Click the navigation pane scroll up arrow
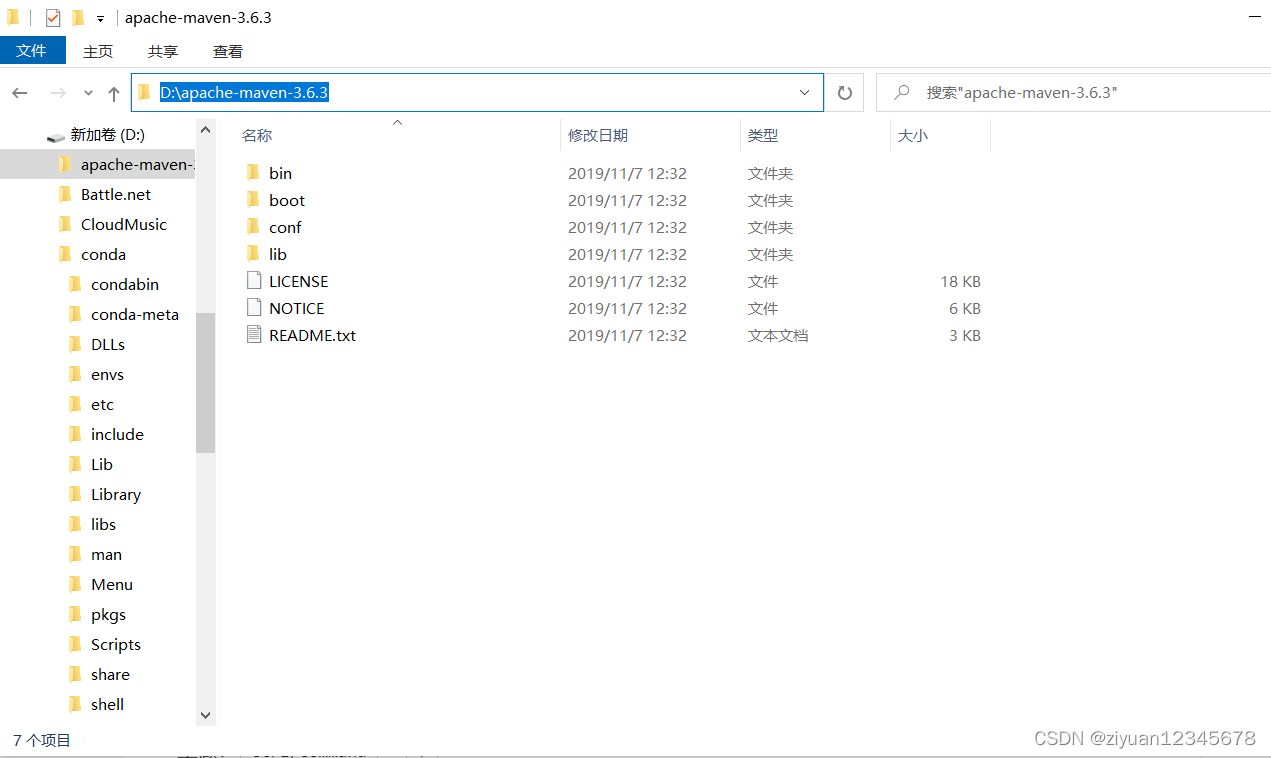The image size is (1271, 758). [x=206, y=129]
